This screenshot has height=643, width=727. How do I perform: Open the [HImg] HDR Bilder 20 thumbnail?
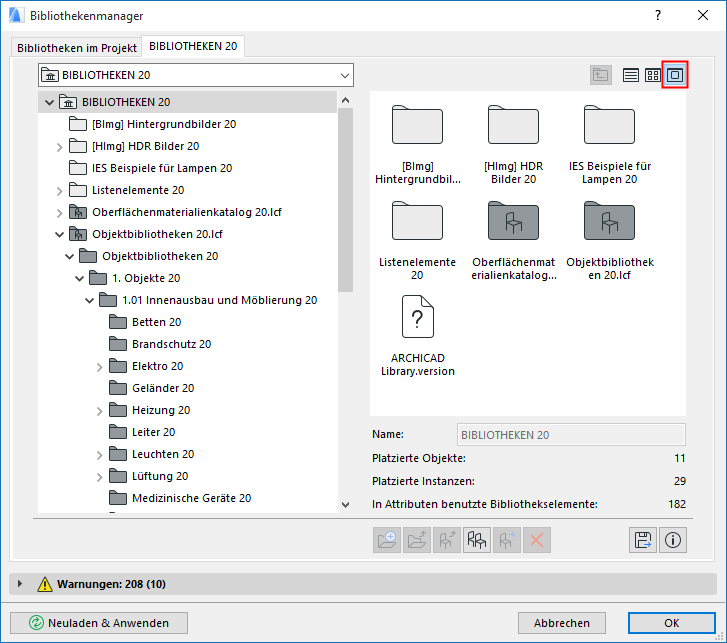513,145
